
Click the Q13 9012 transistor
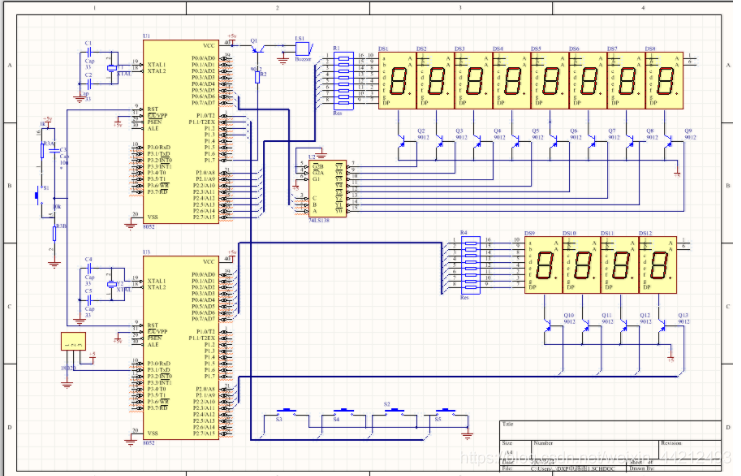pos(664,326)
